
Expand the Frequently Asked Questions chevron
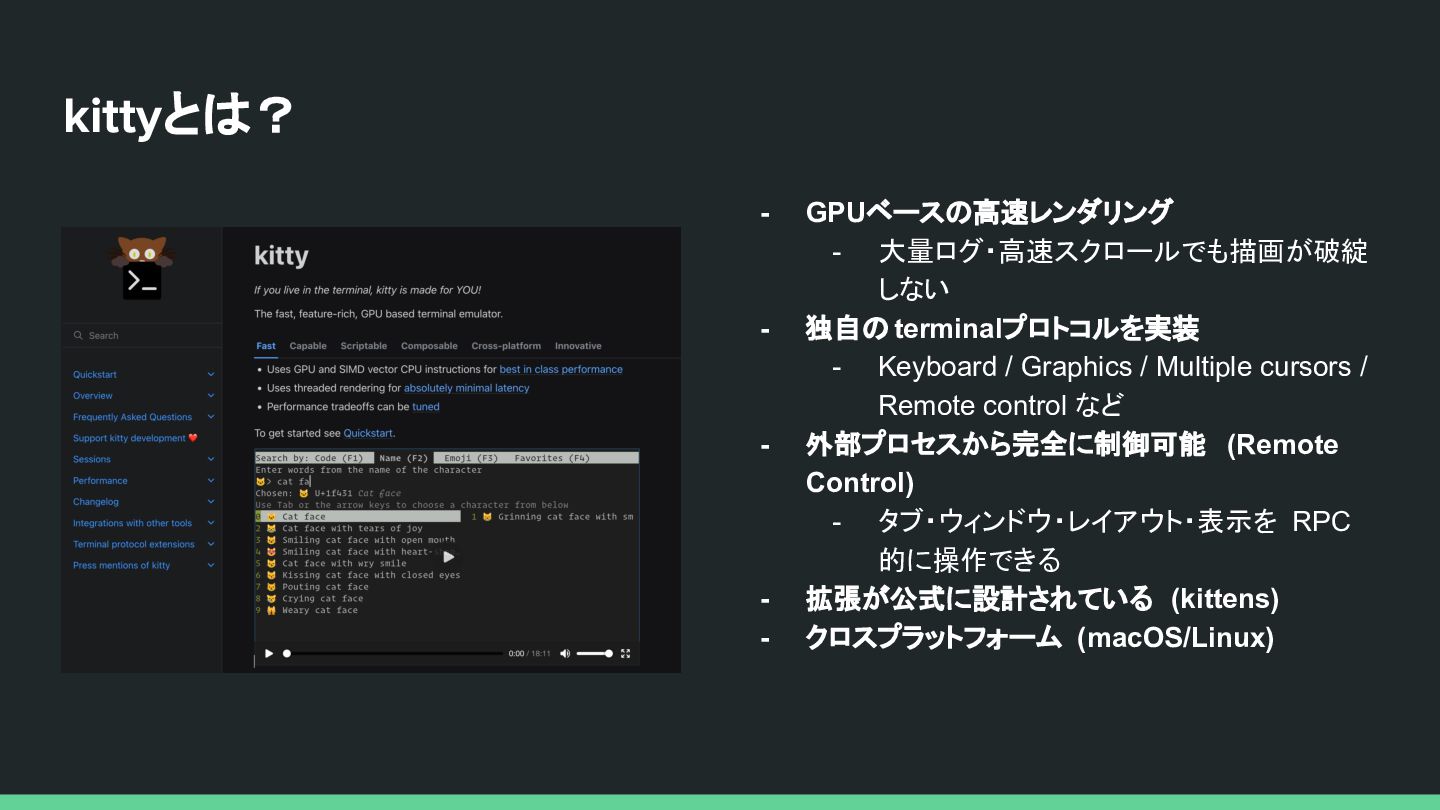(x=211, y=417)
